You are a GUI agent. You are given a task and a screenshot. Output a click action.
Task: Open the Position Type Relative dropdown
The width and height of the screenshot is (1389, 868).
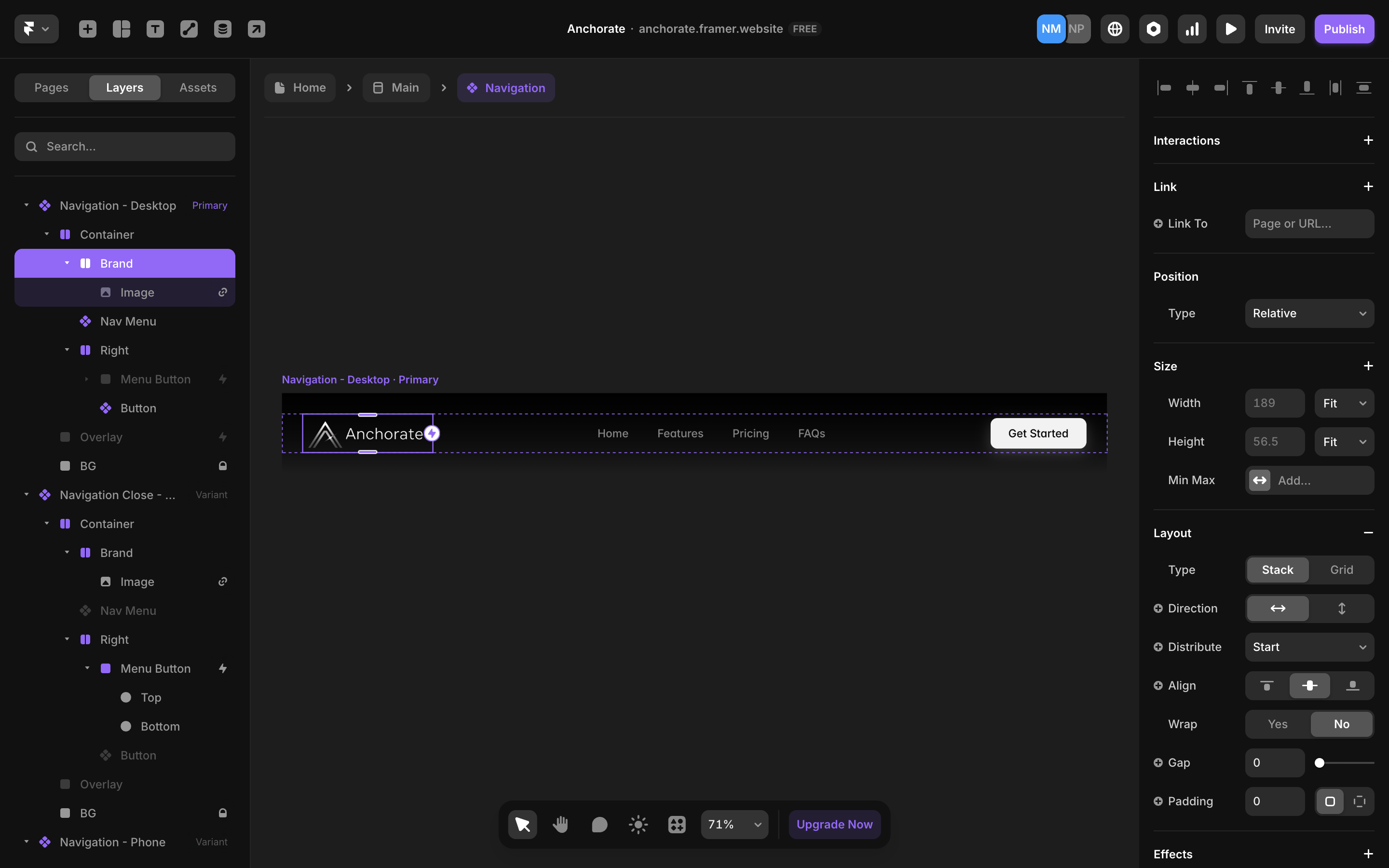click(x=1309, y=313)
